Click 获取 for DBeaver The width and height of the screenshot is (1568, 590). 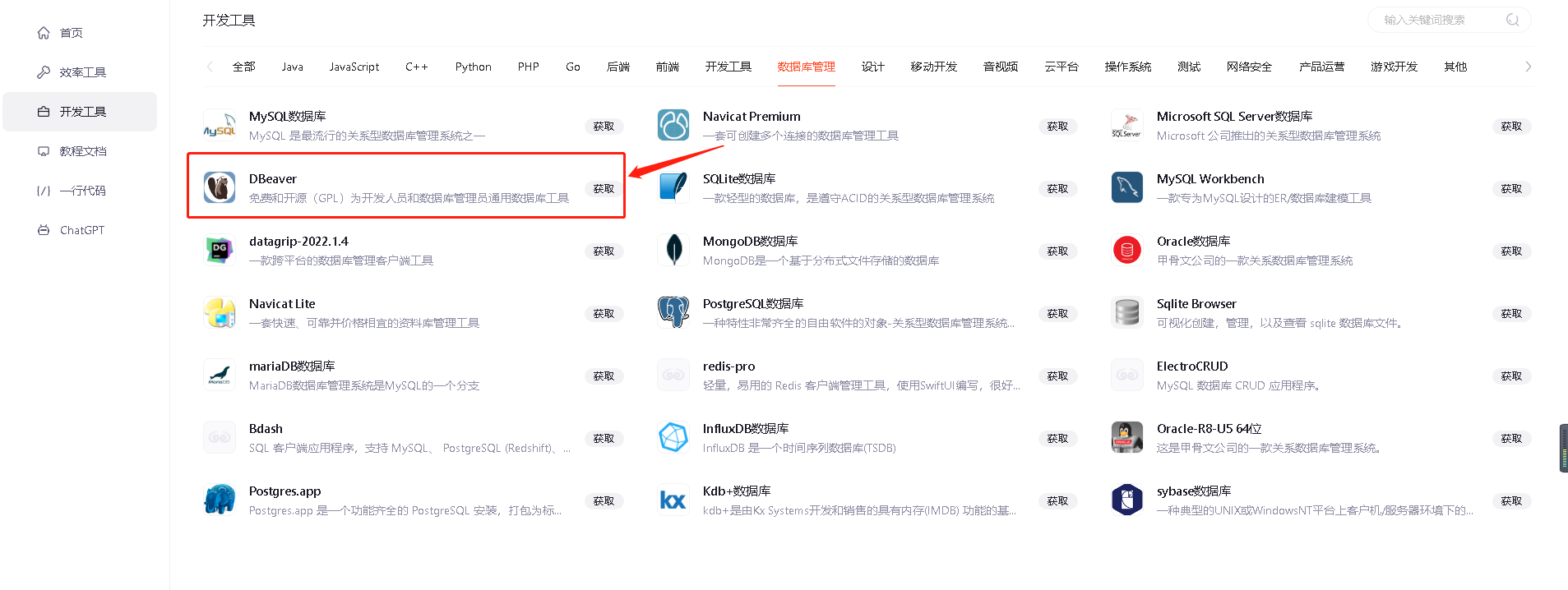pyautogui.click(x=604, y=189)
